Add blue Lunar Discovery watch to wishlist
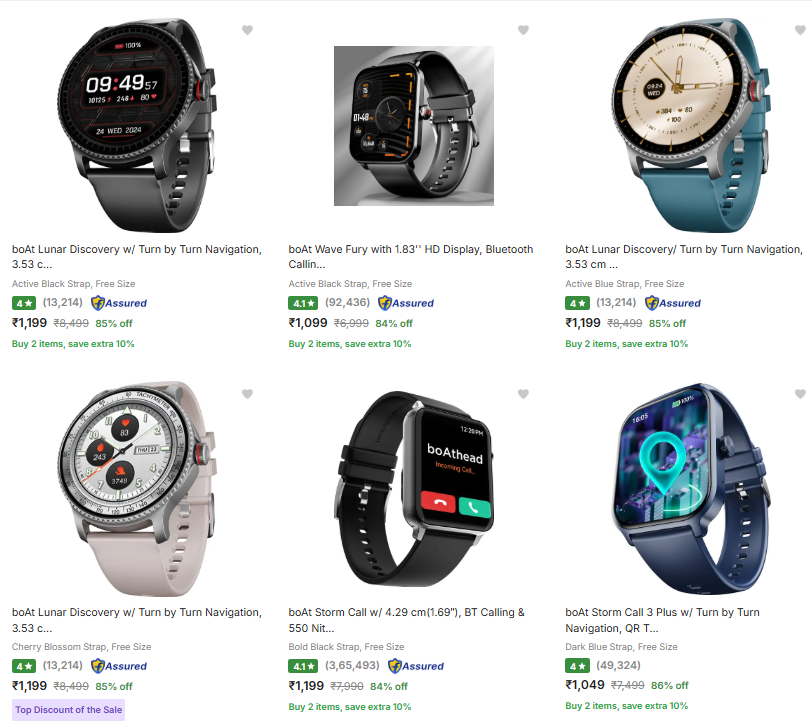The width and height of the screenshot is (812, 722). (800, 30)
